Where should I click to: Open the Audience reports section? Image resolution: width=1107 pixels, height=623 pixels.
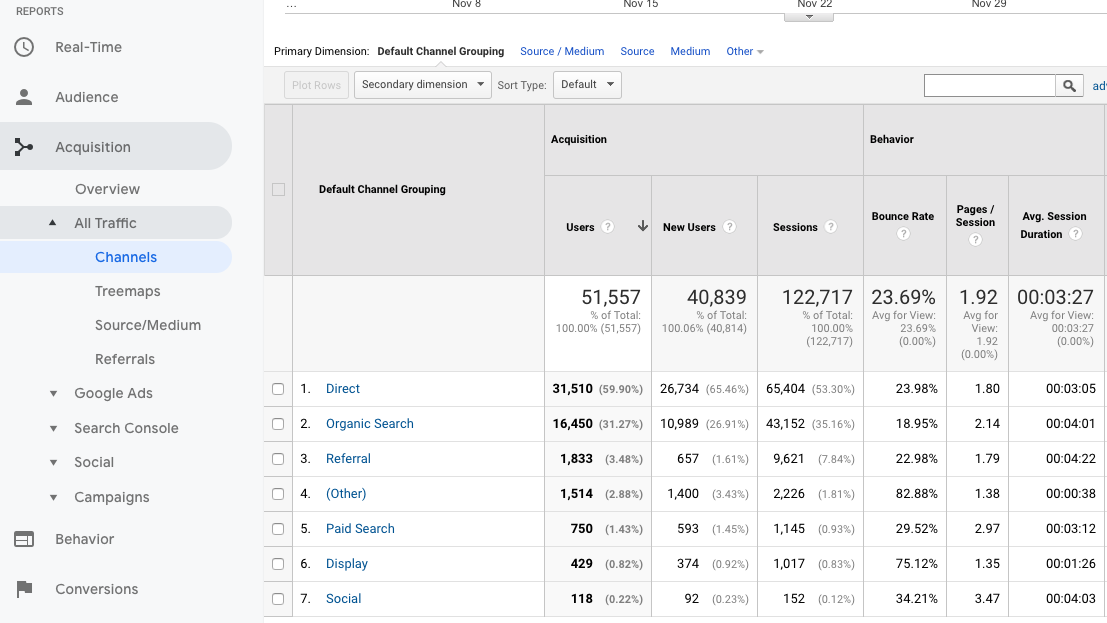point(87,97)
